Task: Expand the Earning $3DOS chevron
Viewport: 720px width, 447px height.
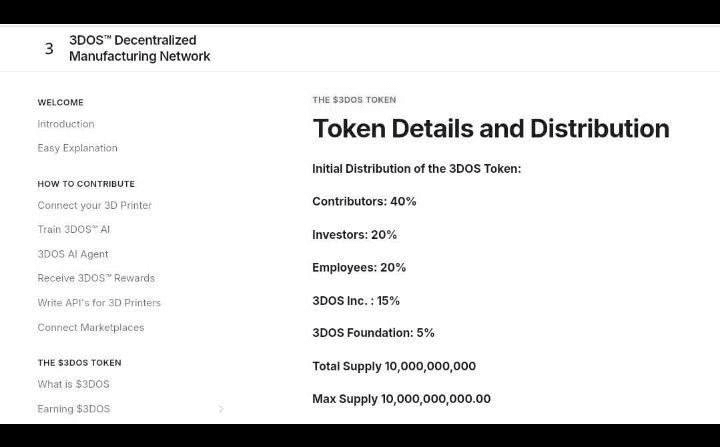Action: pyautogui.click(x=221, y=409)
